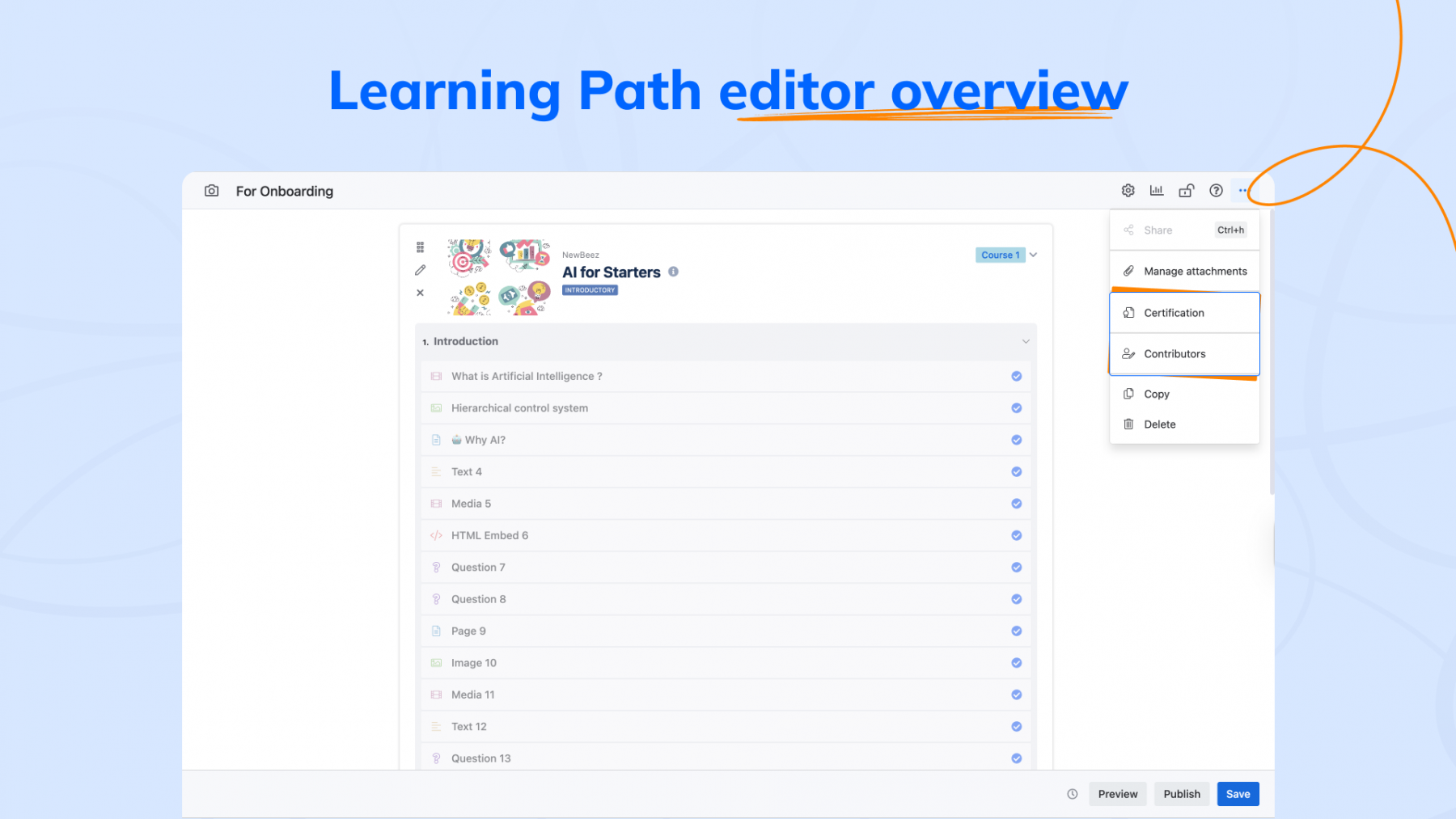Click the blue Save button
Image resolution: width=1456 pixels, height=819 pixels.
[x=1237, y=794]
